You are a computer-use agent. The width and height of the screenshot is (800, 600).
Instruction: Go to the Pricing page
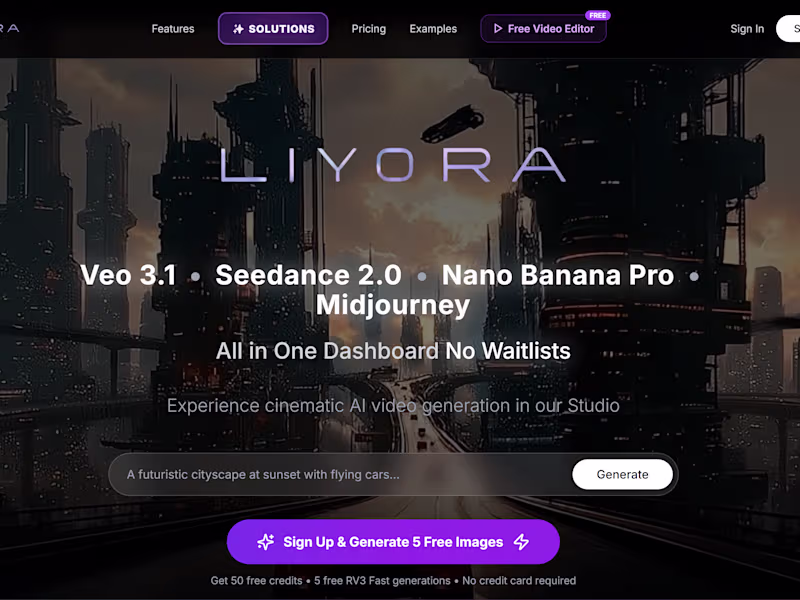coord(368,29)
